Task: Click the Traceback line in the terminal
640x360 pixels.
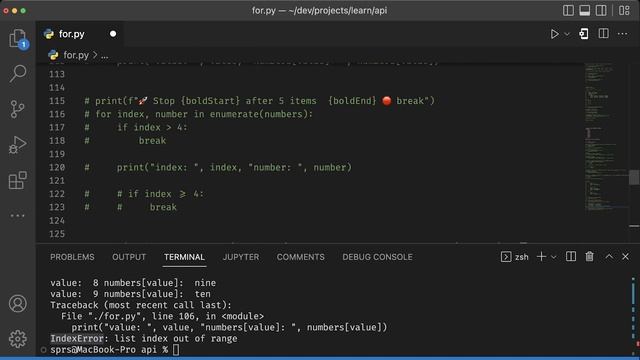Action: pyautogui.click(x=141, y=305)
